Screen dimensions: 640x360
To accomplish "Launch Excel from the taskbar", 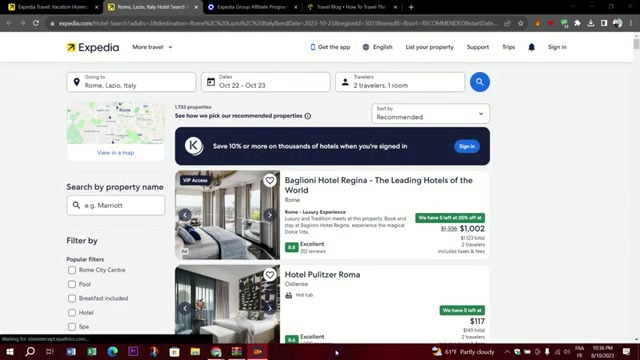I will pyautogui.click(x=92, y=351).
